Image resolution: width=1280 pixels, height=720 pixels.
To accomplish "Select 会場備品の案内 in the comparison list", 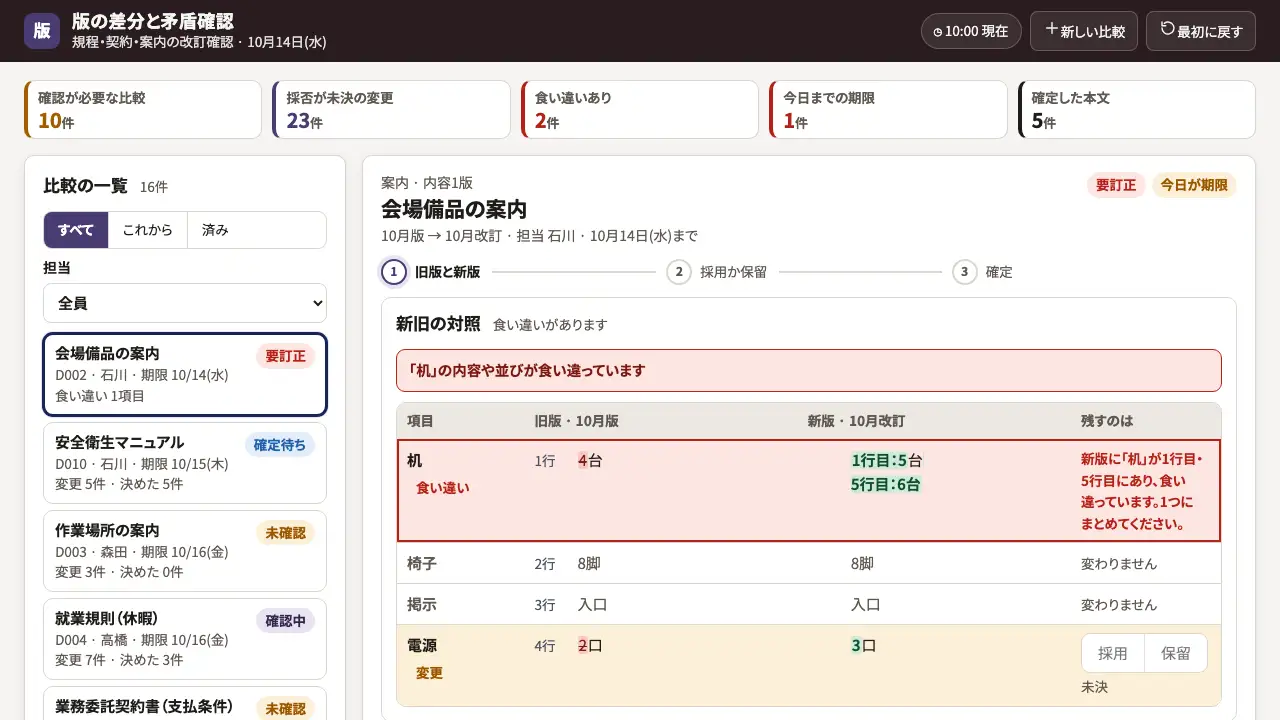I will point(185,374).
